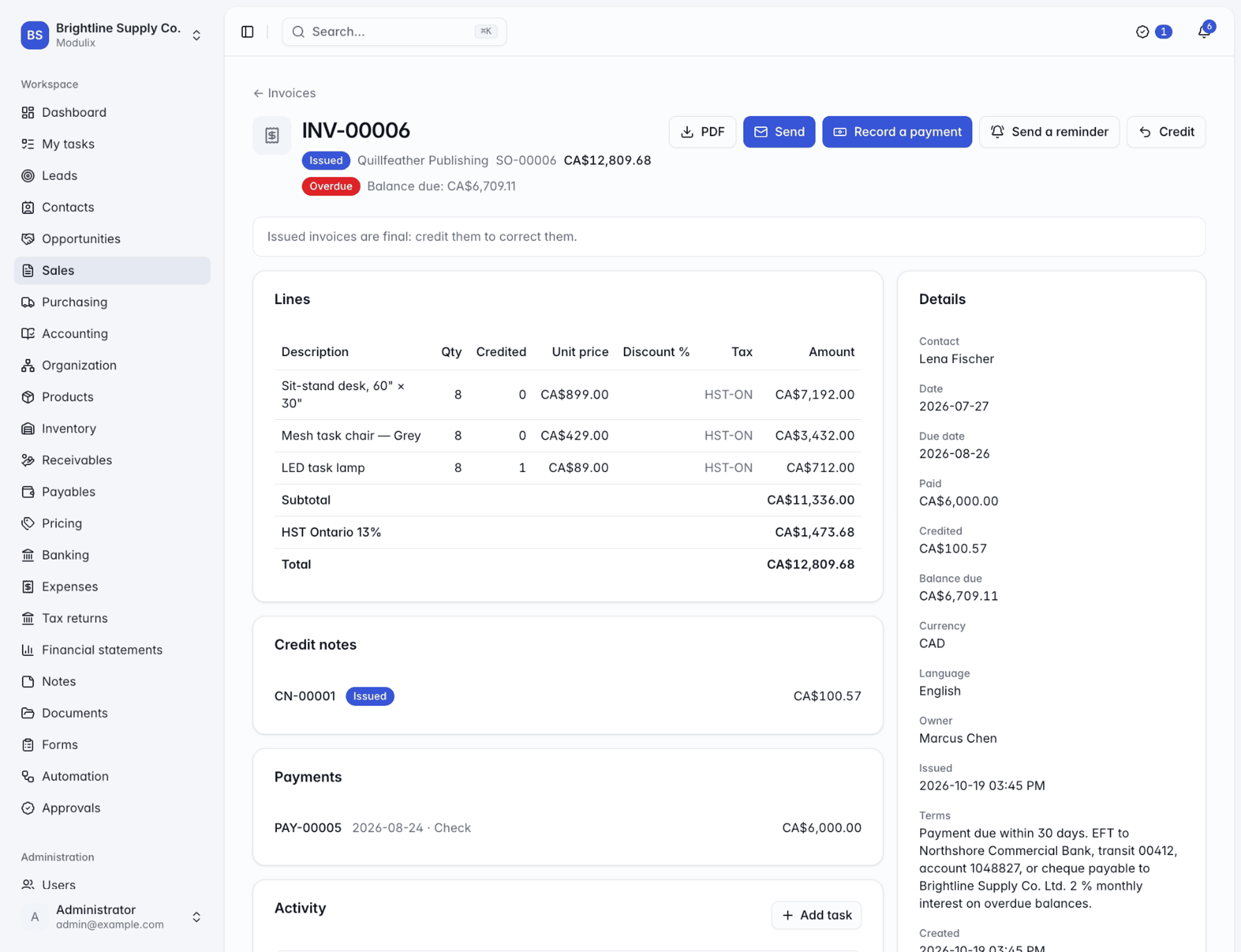Download the invoice PDF

pos(702,132)
